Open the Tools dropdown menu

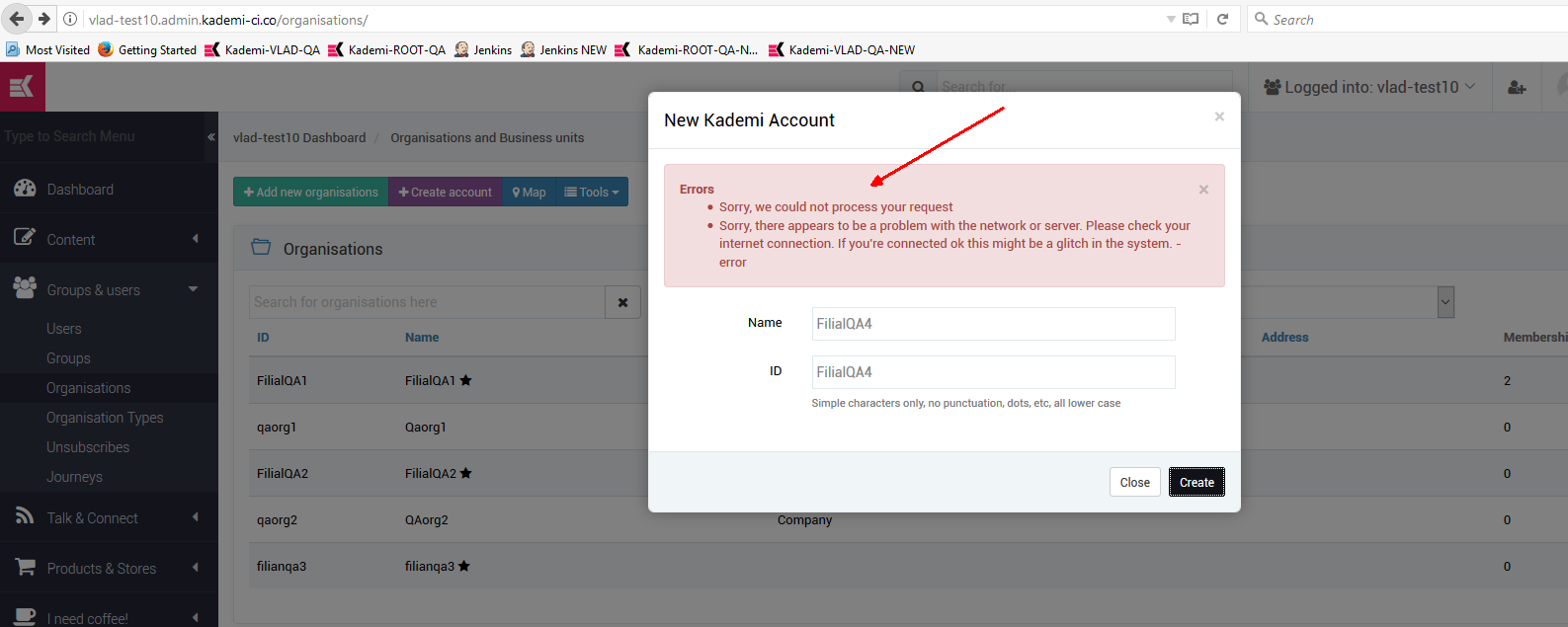[x=591, y=192]
